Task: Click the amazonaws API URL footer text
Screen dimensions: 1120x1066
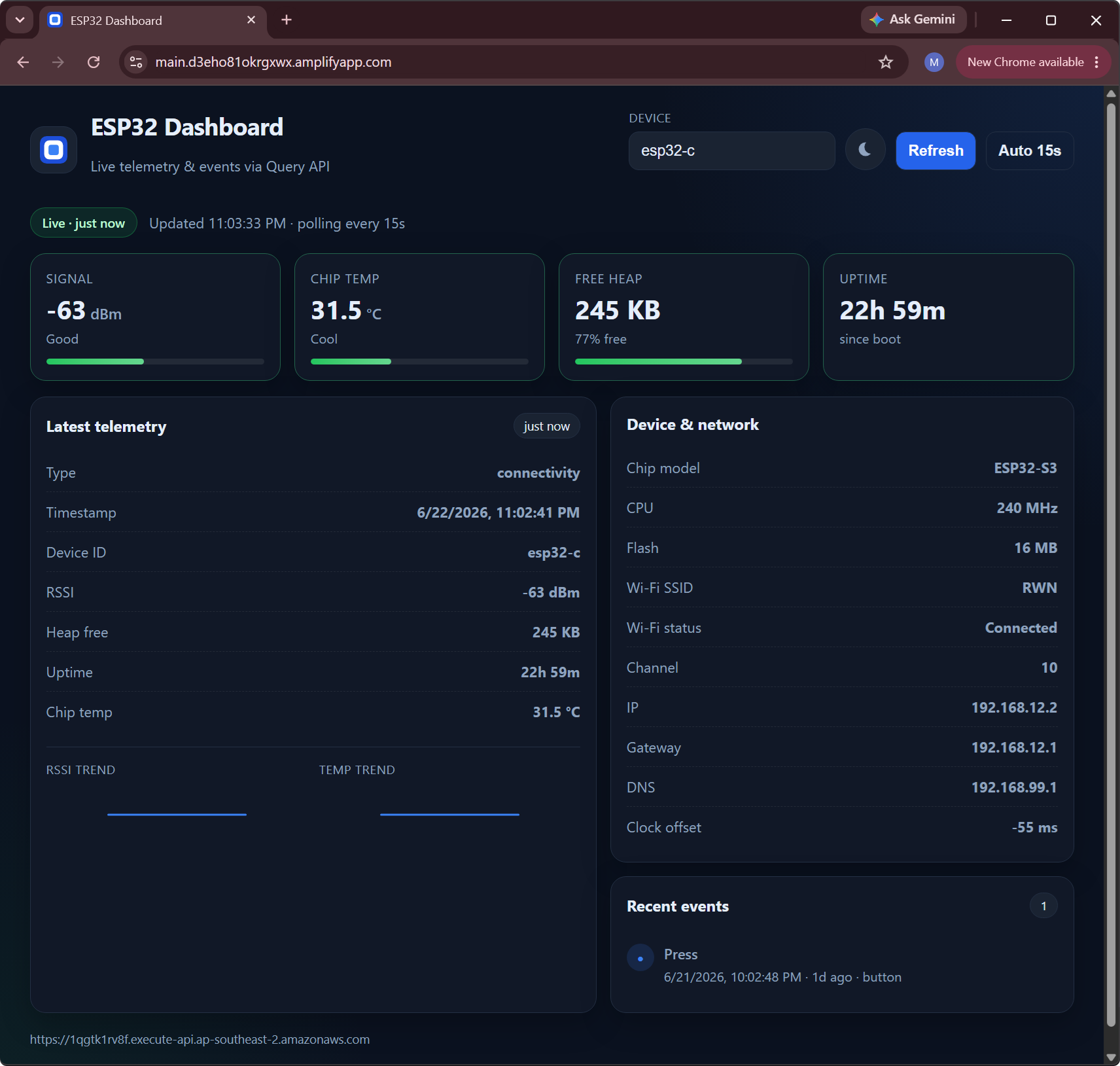Action: 200,1040
